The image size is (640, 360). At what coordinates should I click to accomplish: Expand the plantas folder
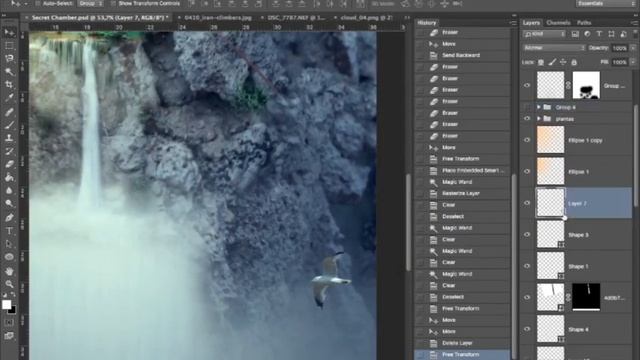pos(539,119)
